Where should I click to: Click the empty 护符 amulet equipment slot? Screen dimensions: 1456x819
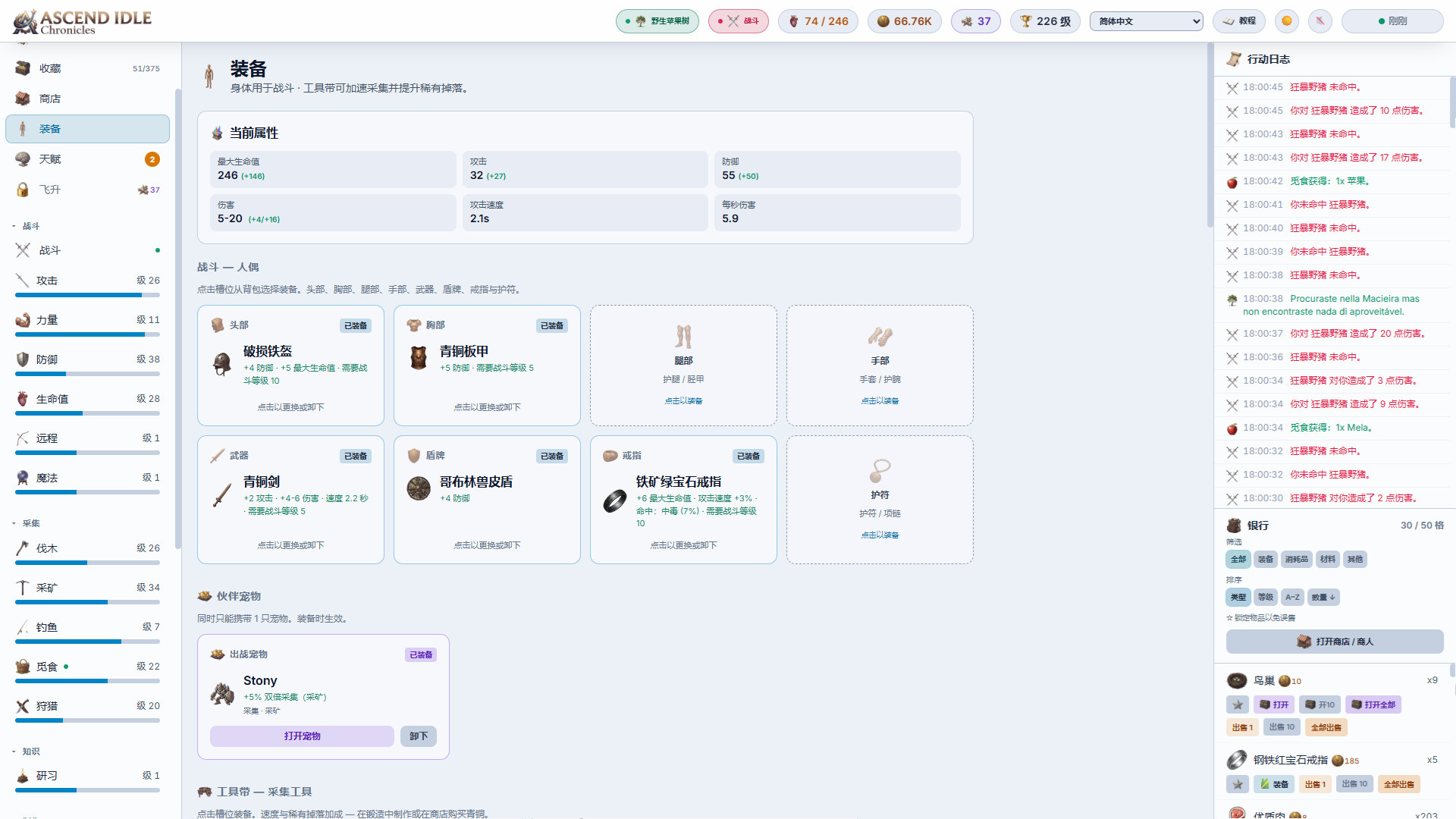[x=880, y=500]
